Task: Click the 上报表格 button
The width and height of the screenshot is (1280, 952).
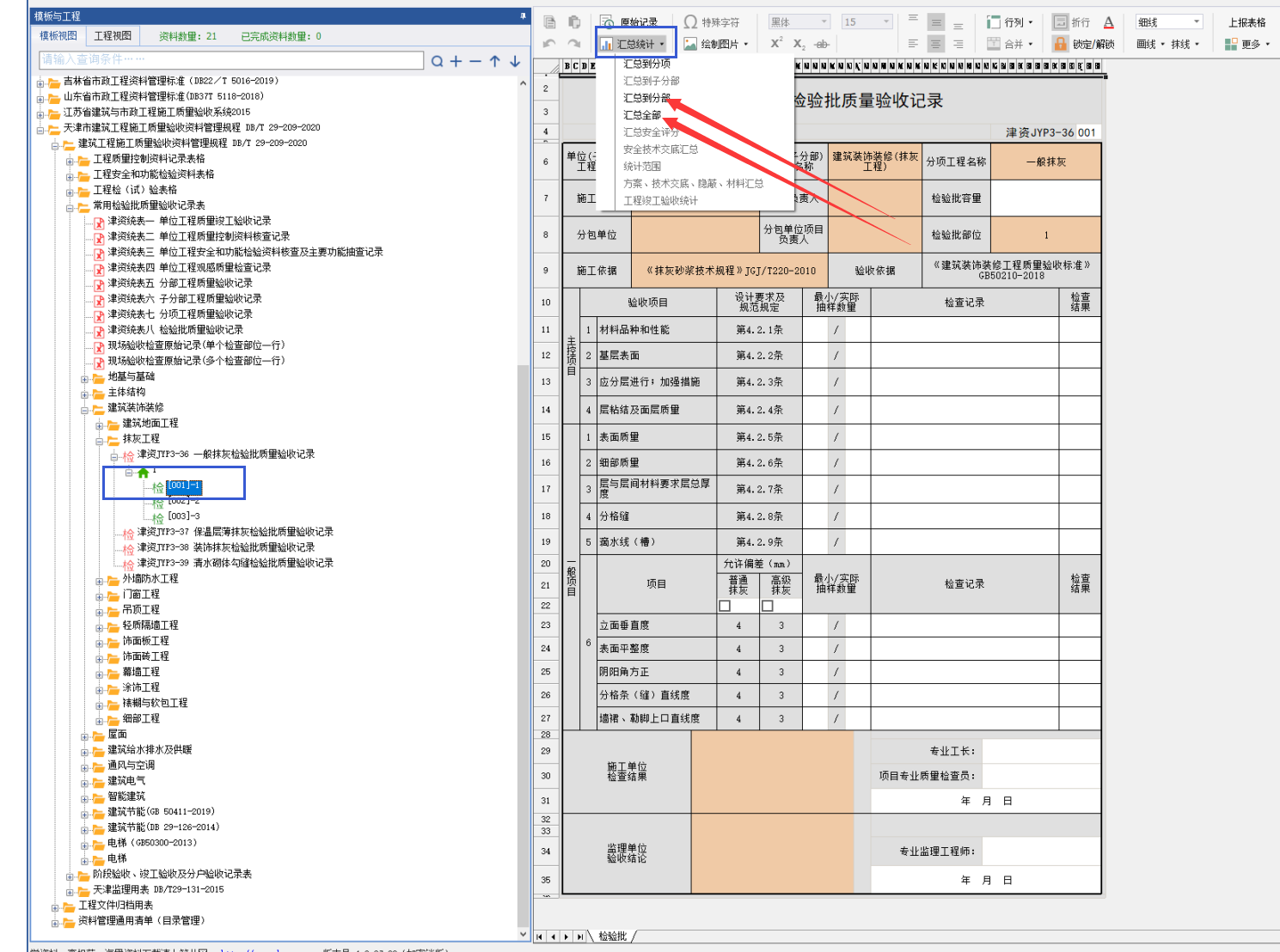Action: (x=1246, y=22)
